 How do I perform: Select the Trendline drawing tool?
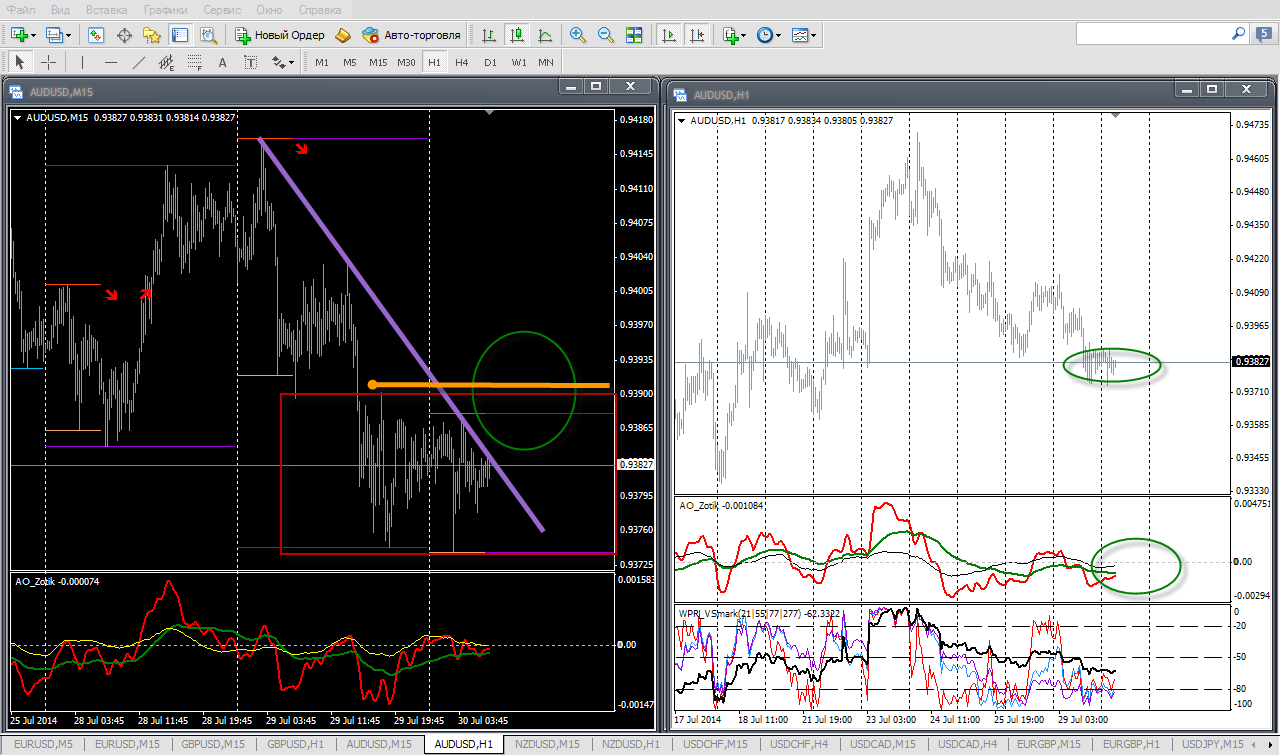[138, 62]
